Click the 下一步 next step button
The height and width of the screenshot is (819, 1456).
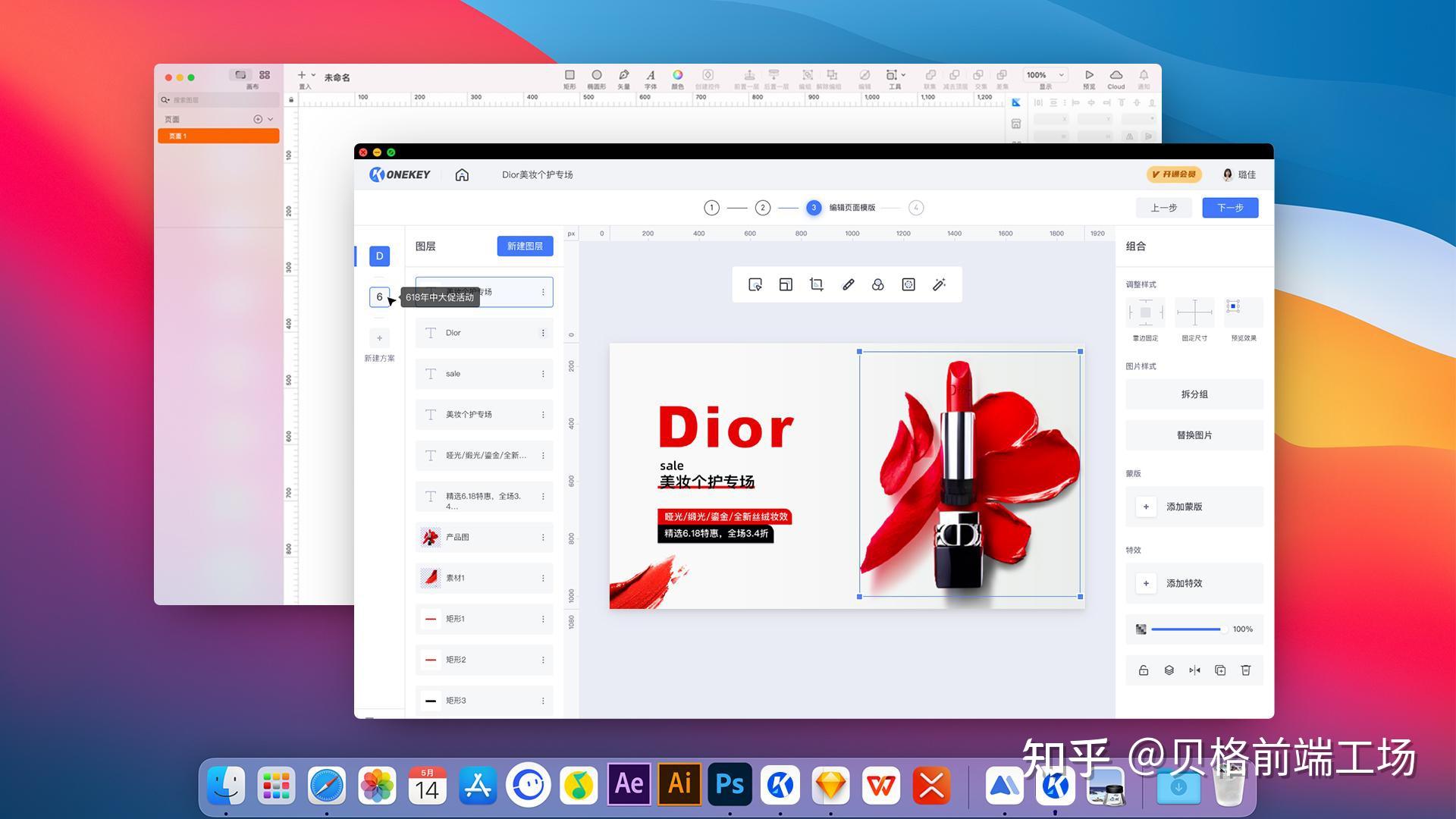[1229, 208]
